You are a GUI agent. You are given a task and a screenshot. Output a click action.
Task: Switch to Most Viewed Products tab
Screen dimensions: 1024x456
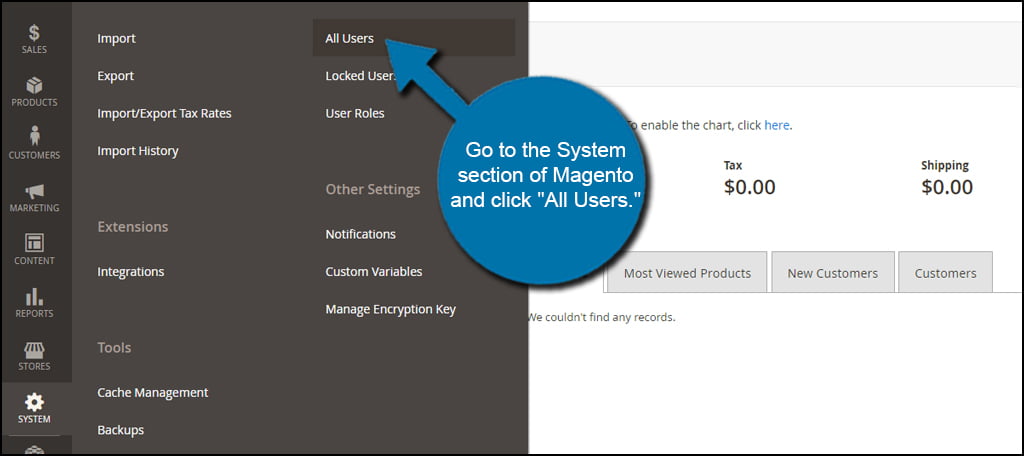(x=687, y=272)
